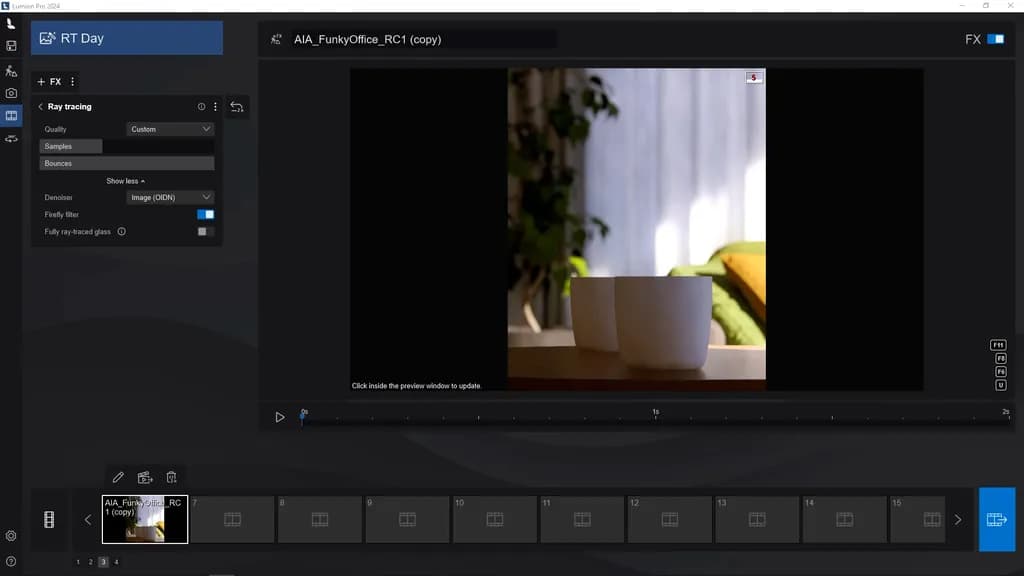Click the copy/reset effects arrows icon
This screenshot has height=576, width=1024.
pos(237,107)
